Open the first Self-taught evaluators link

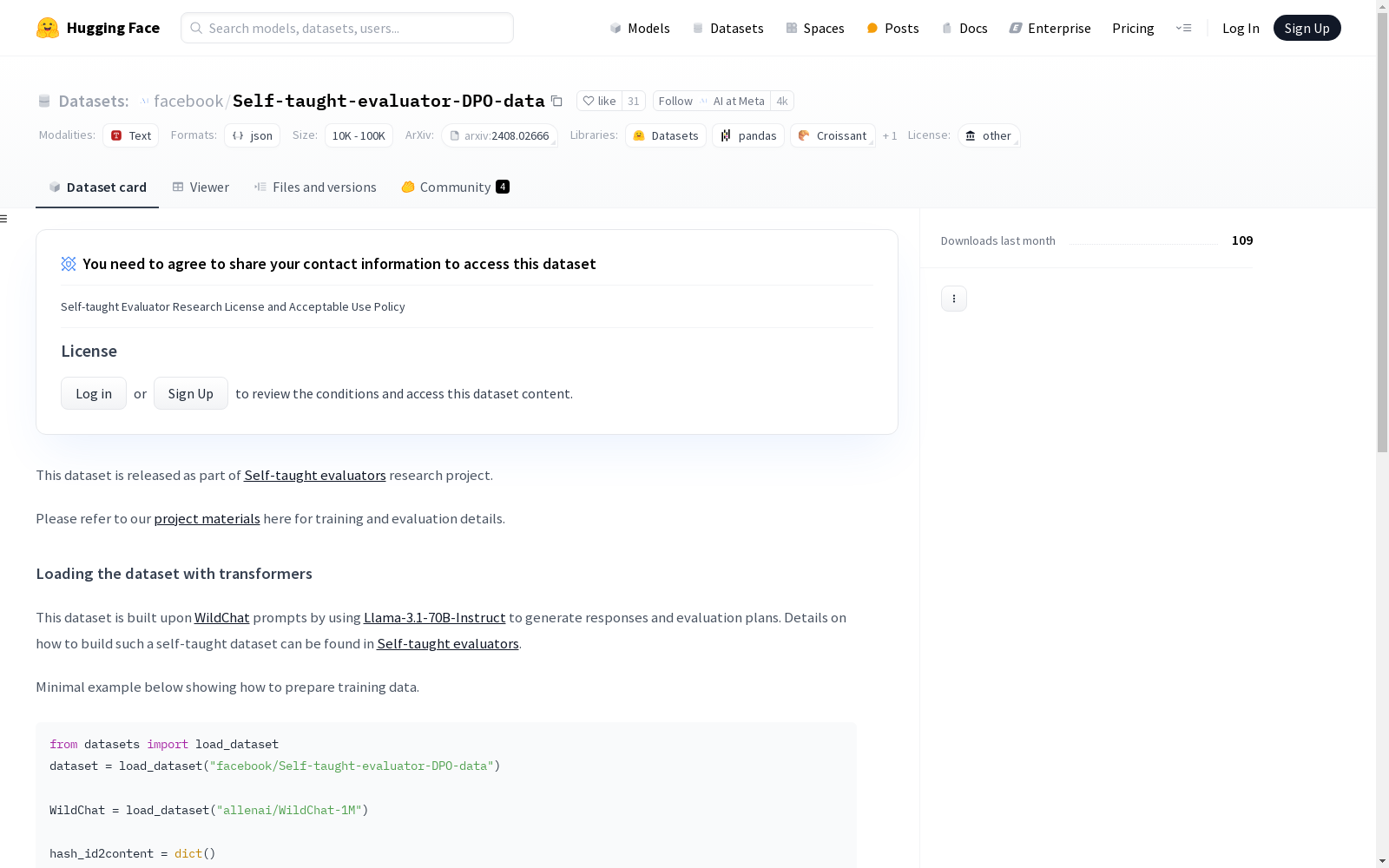(x=315, y=475)
